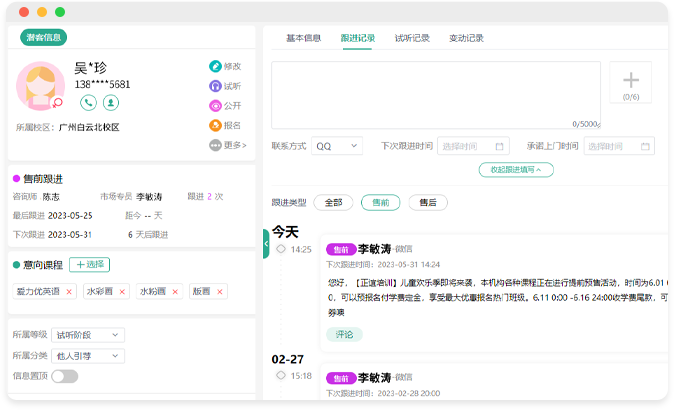Click the 潜客信息 header badge
The image size is (674, 411).
(x=43, y=37)
